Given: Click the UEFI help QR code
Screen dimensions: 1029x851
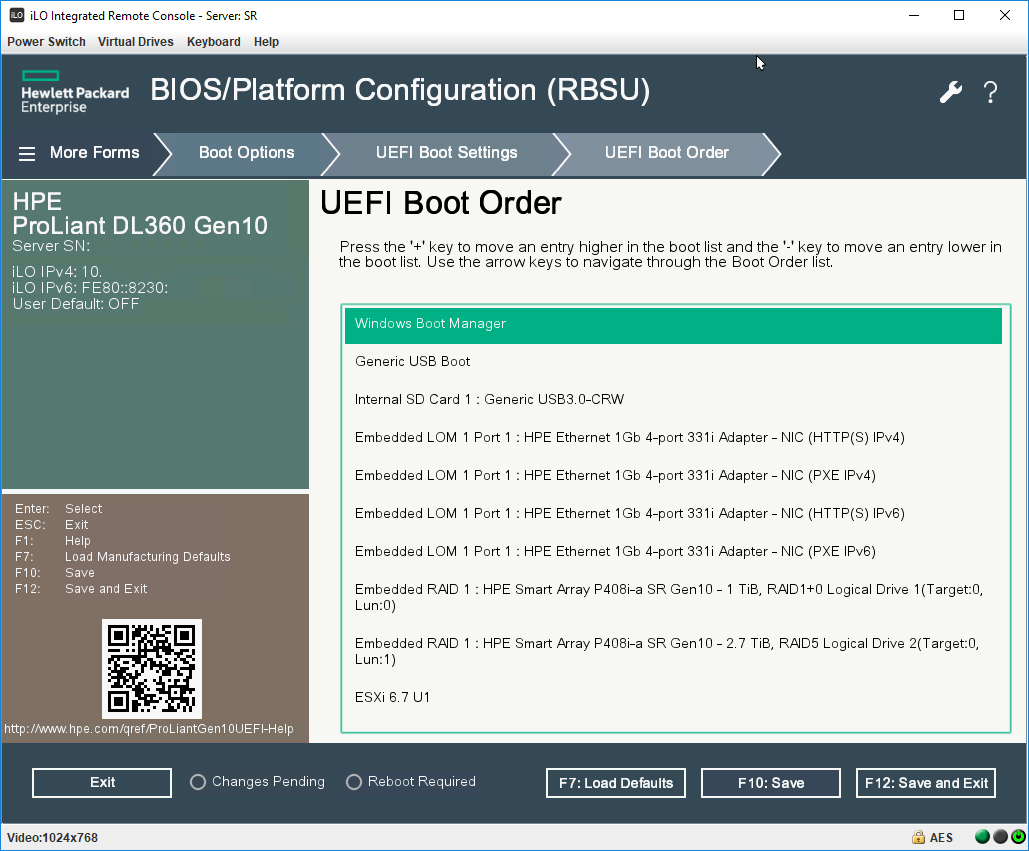Looking at the screenshot, I should pyautogui.click(x=152, y=669).
